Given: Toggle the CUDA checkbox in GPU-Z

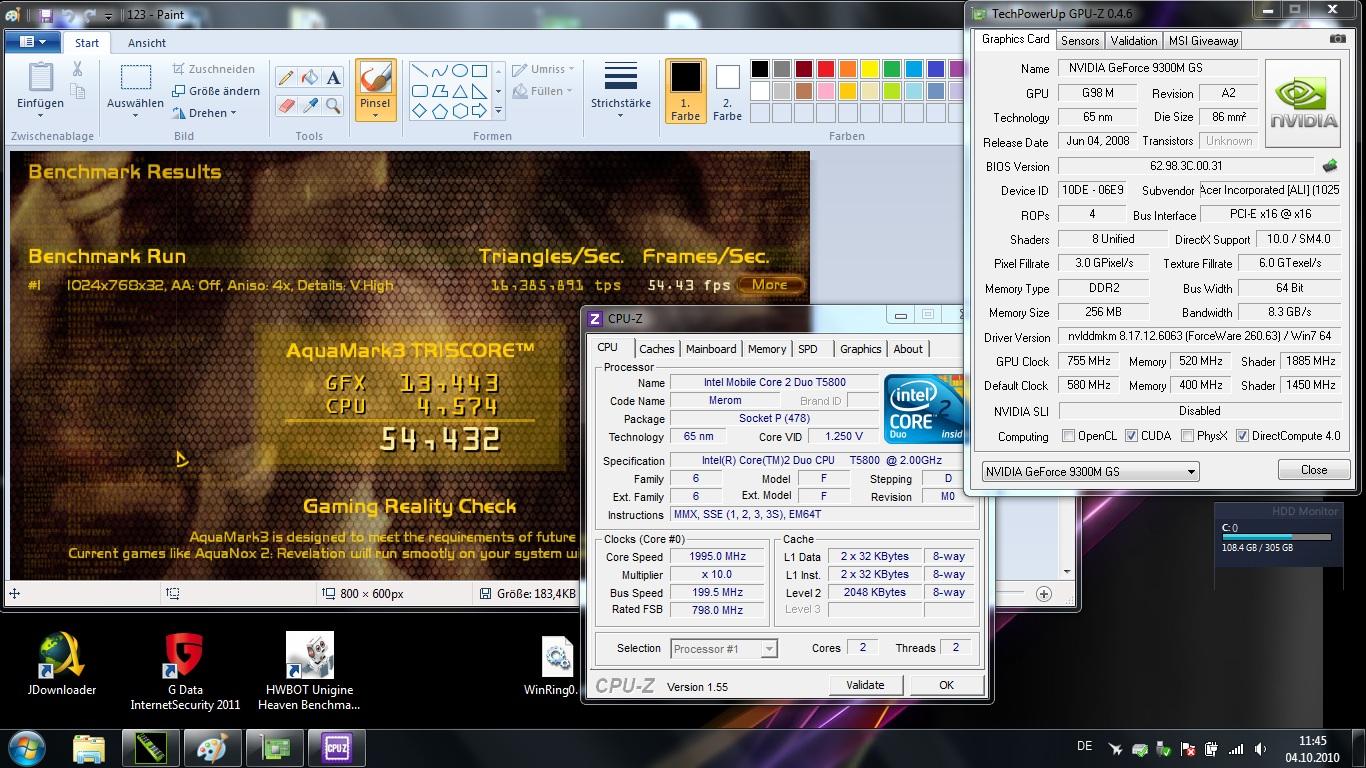Looking at the screenshot, I should [1131, 436].
